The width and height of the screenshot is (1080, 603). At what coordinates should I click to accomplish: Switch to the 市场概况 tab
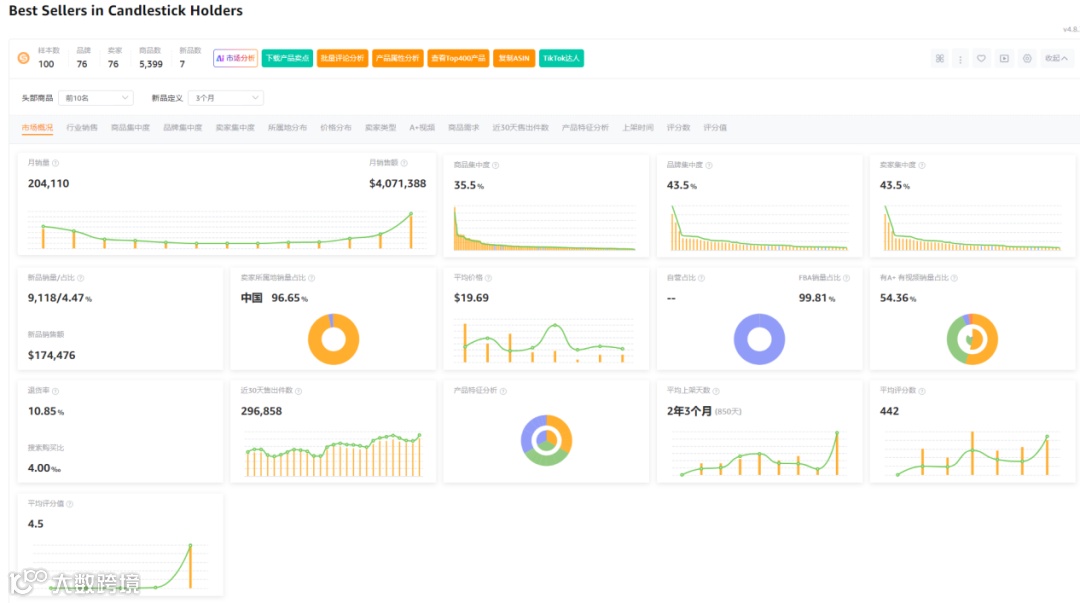(37, 127)
